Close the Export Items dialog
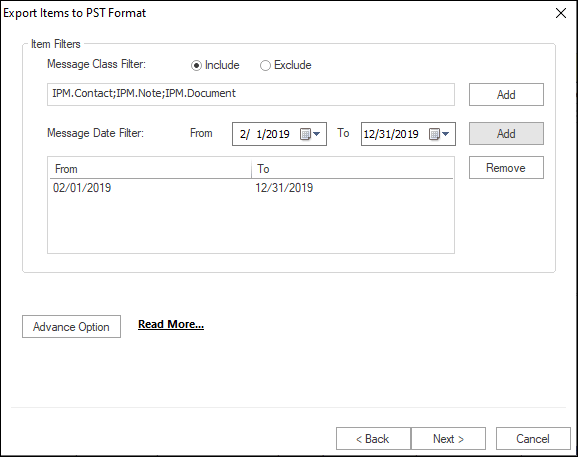 (561, 13)
